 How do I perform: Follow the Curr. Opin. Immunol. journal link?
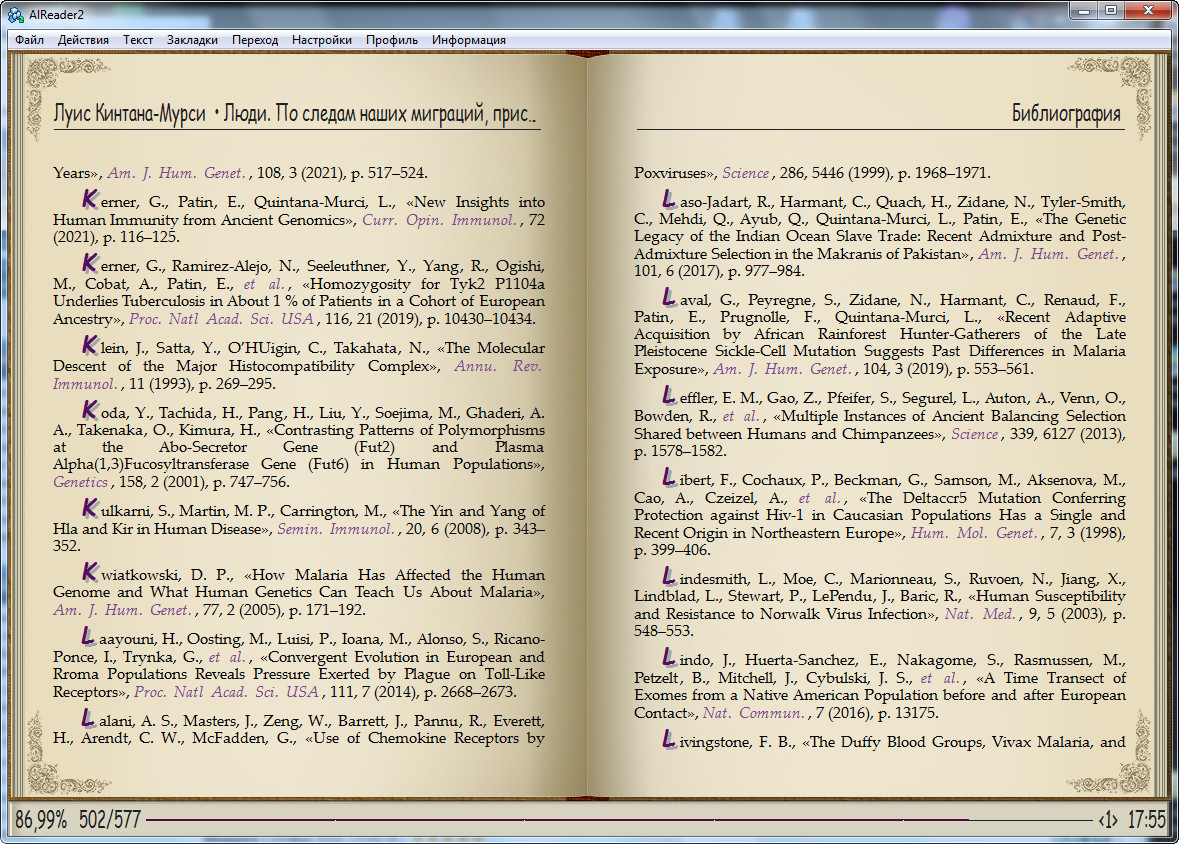click(439, 219)
